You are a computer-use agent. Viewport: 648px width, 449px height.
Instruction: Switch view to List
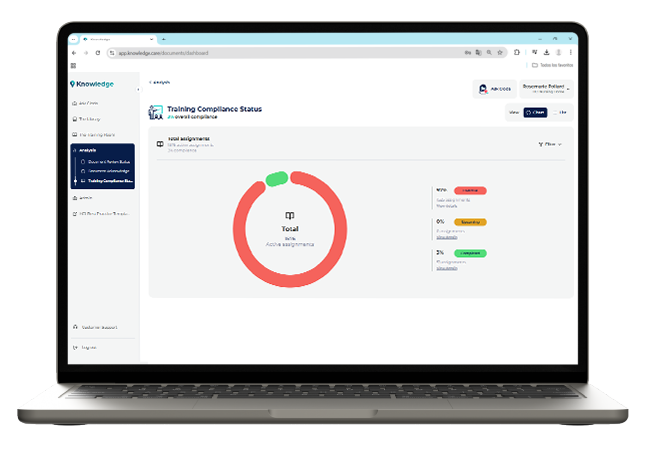[560, 113]
